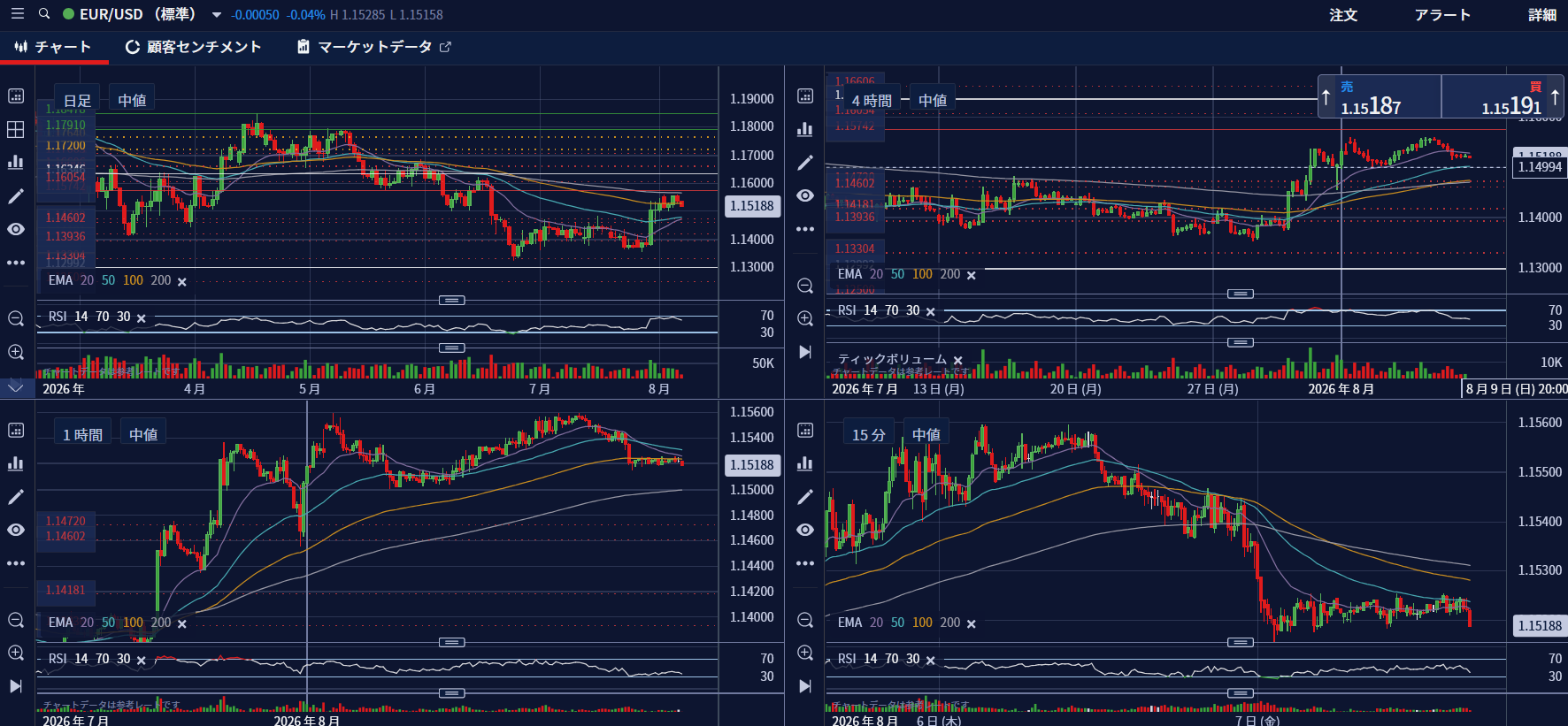Zoom in on the 1-hour chart
1568x726 pixels.
16,653
